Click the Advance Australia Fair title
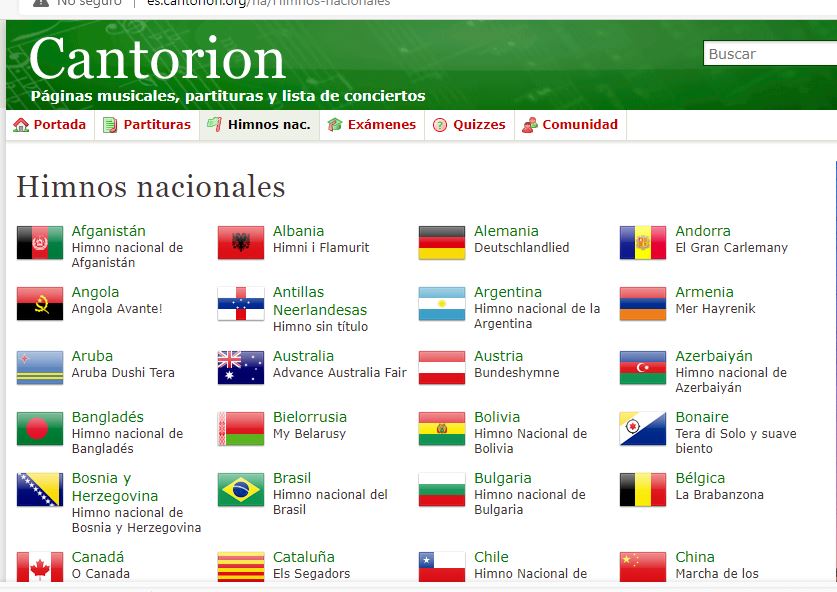Viewport: 837px width, 592px height. [x=339, y=373]
